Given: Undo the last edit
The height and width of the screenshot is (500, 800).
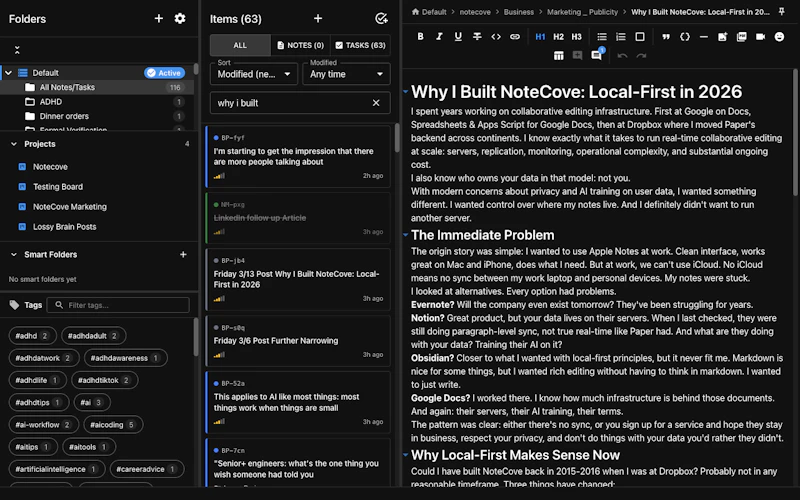Looking at the screenshot, I should point(622,55).
